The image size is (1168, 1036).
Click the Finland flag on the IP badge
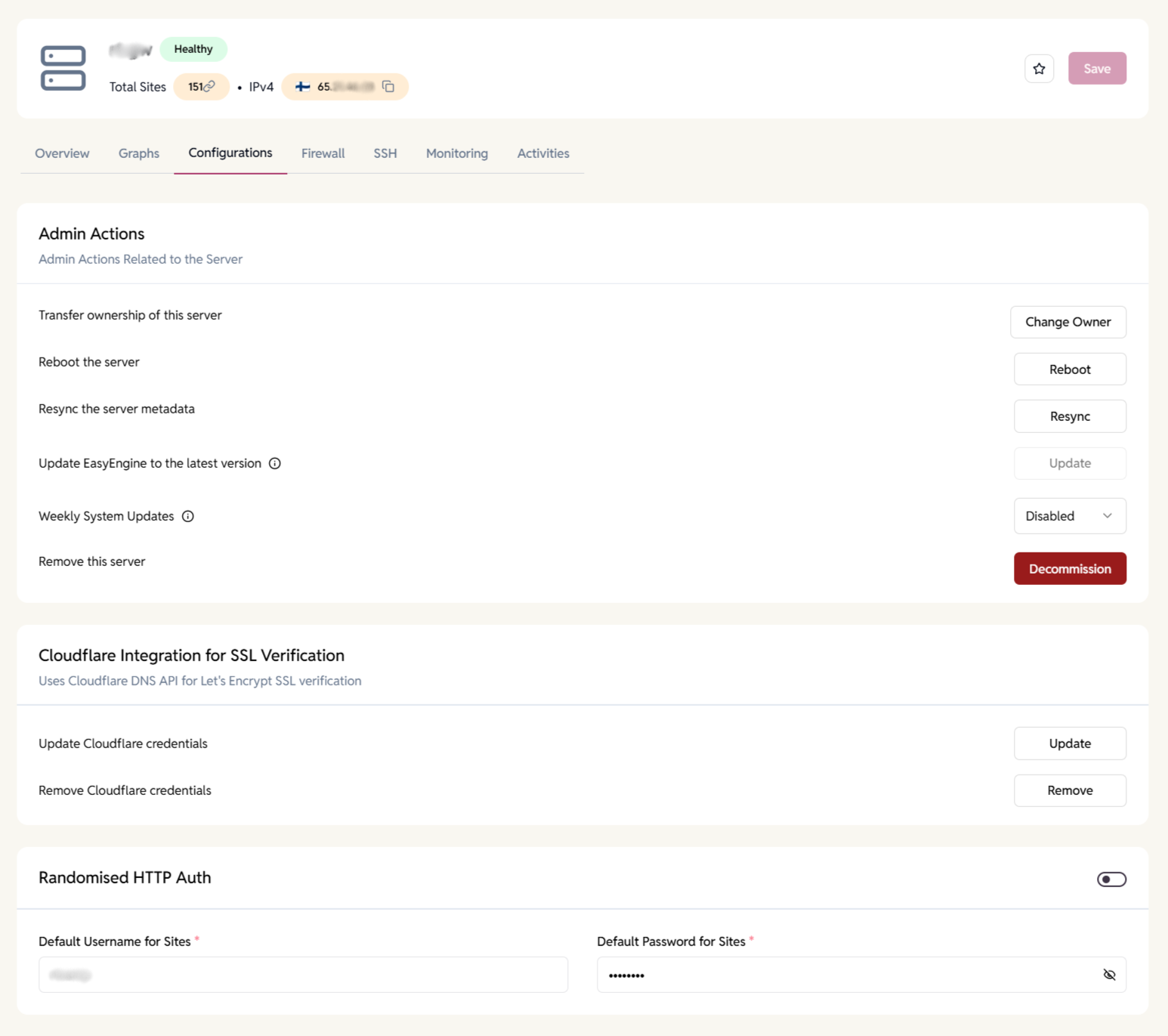tap(302, 86)
